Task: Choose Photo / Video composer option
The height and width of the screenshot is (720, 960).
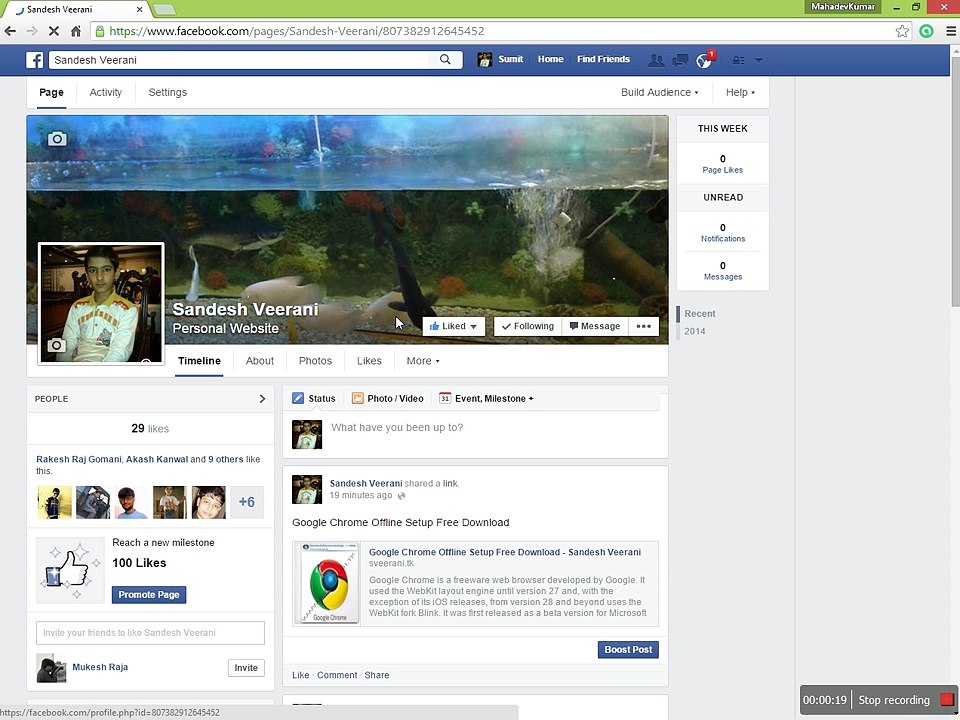Action: (x=388, y=399)
